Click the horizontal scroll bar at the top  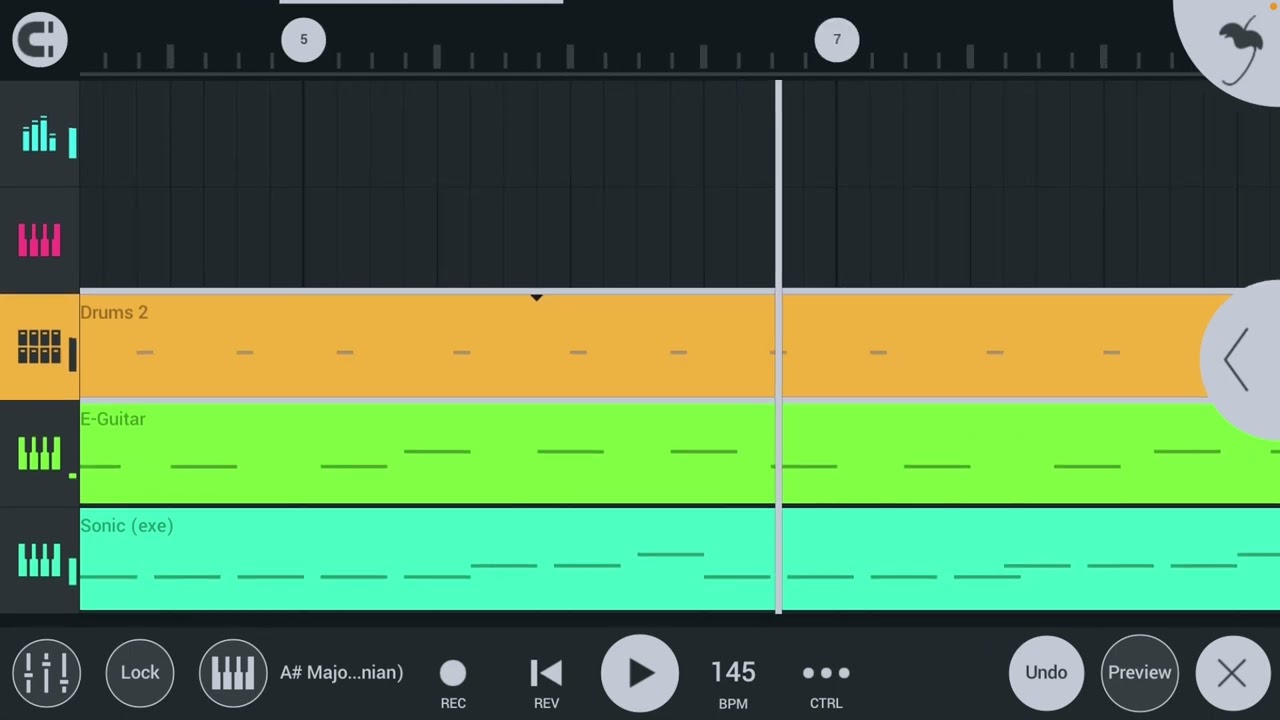point(421,2)
